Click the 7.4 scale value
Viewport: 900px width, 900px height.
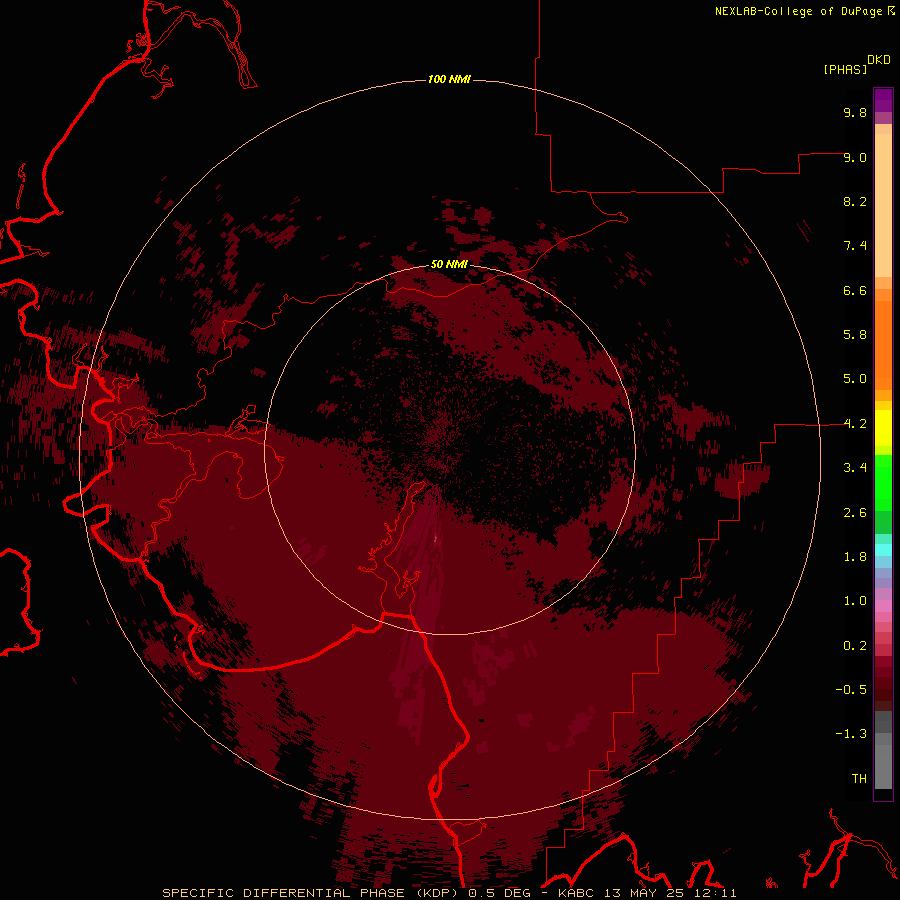click(x=855, y=246)
